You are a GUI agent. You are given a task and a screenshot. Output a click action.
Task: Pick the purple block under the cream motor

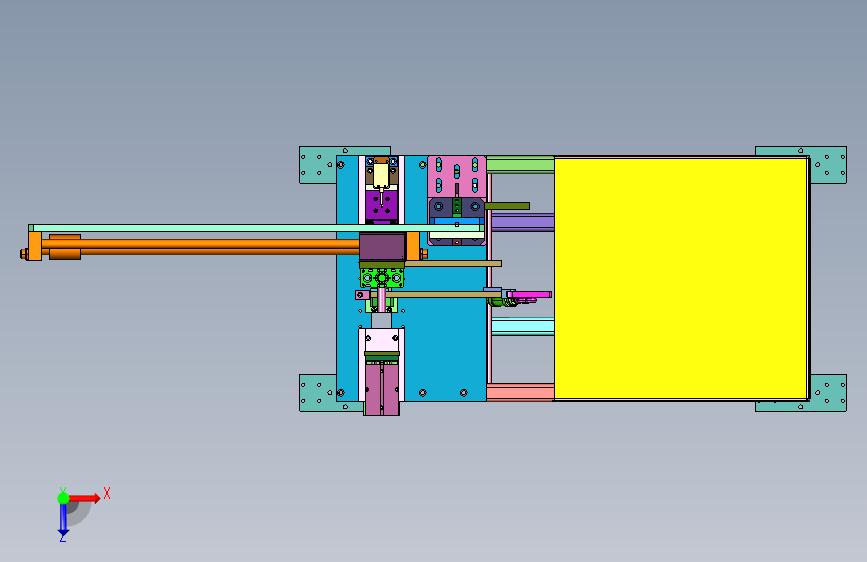[382, 206]
